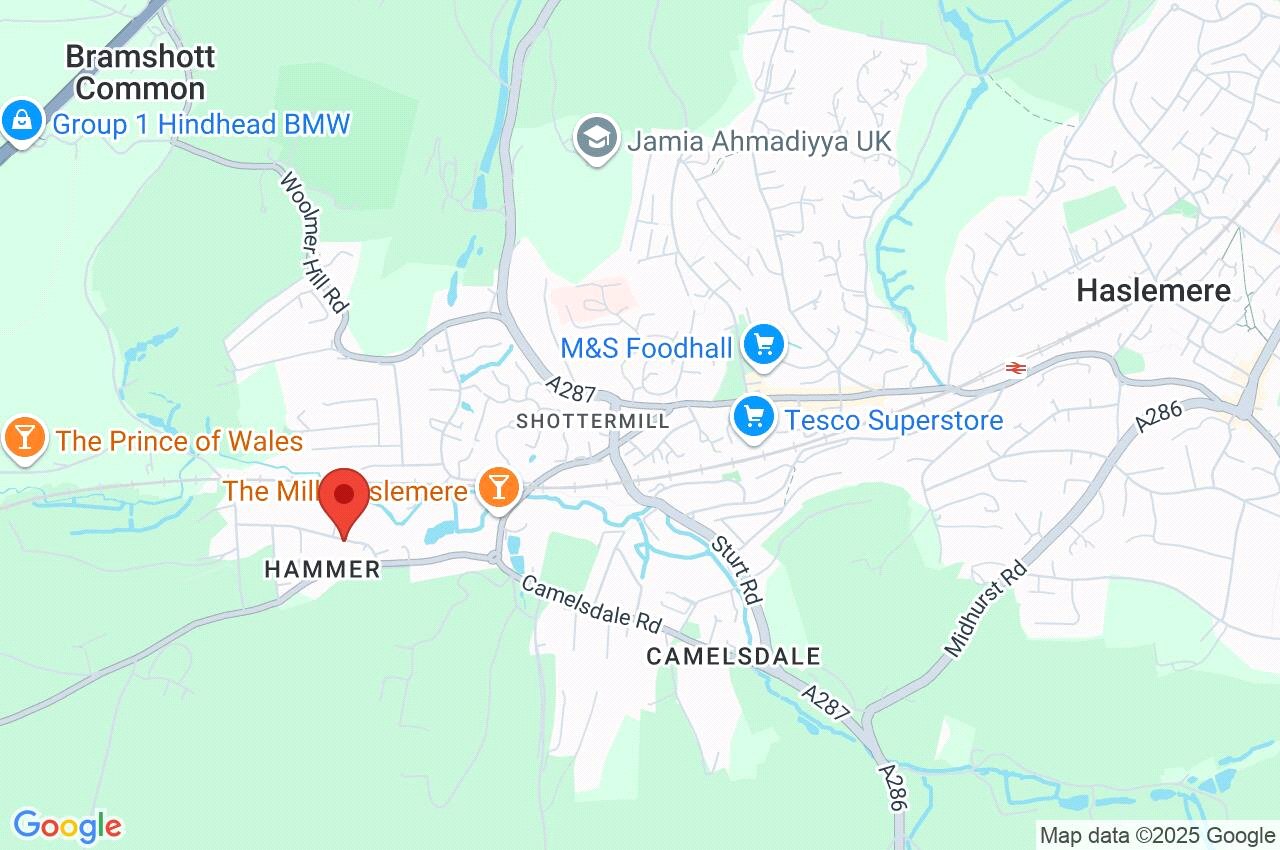Click the Haslemere railway station icon
The height and width of the screenshot is (850, 1280).
1016,369
